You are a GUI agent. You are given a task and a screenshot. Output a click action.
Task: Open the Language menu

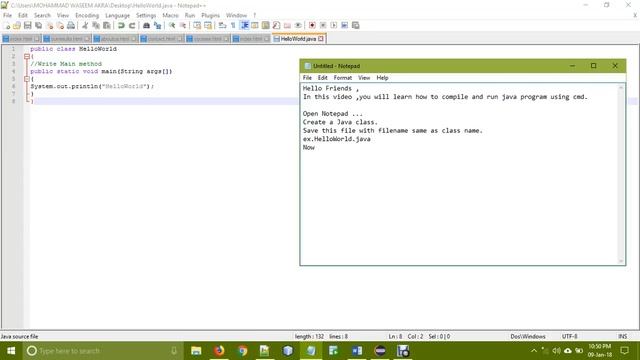pos(117,15)
